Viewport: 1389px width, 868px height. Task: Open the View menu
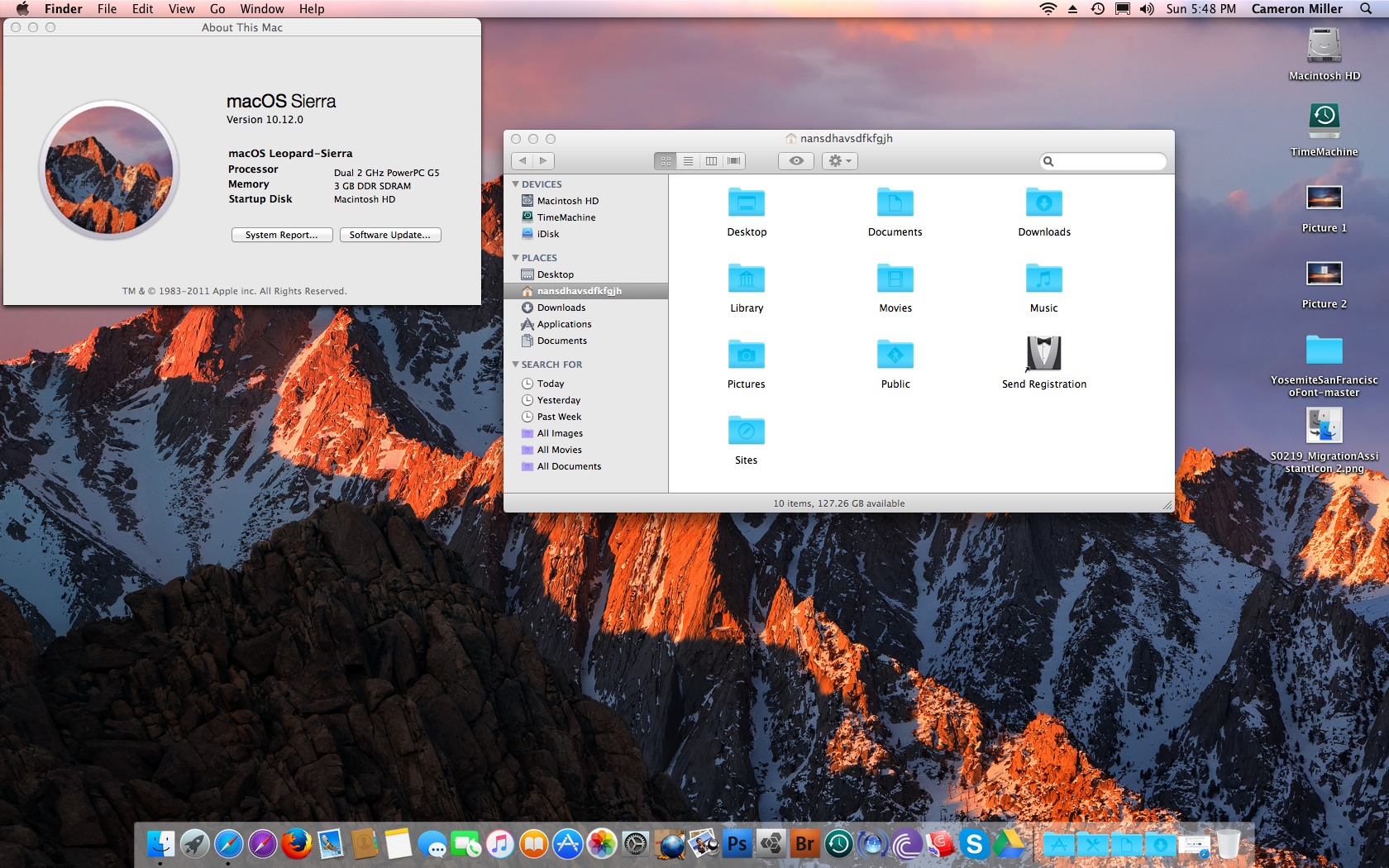click(181, 9)
